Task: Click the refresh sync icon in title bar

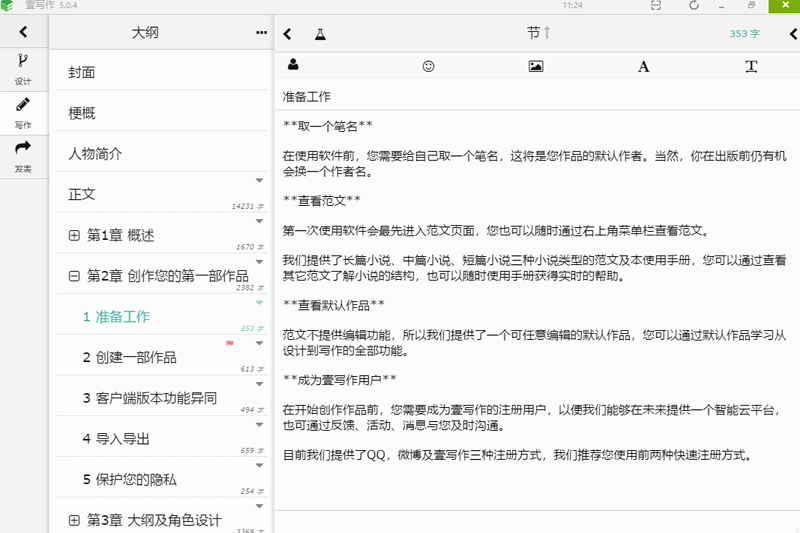Action: pos(693,5)
